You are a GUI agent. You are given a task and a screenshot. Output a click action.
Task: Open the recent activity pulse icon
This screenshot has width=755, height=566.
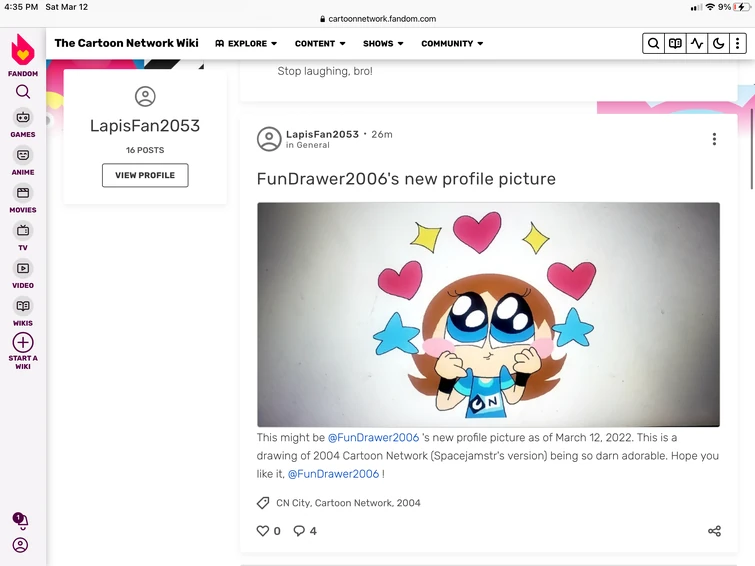pyautogui.click(x=697, y=44)
